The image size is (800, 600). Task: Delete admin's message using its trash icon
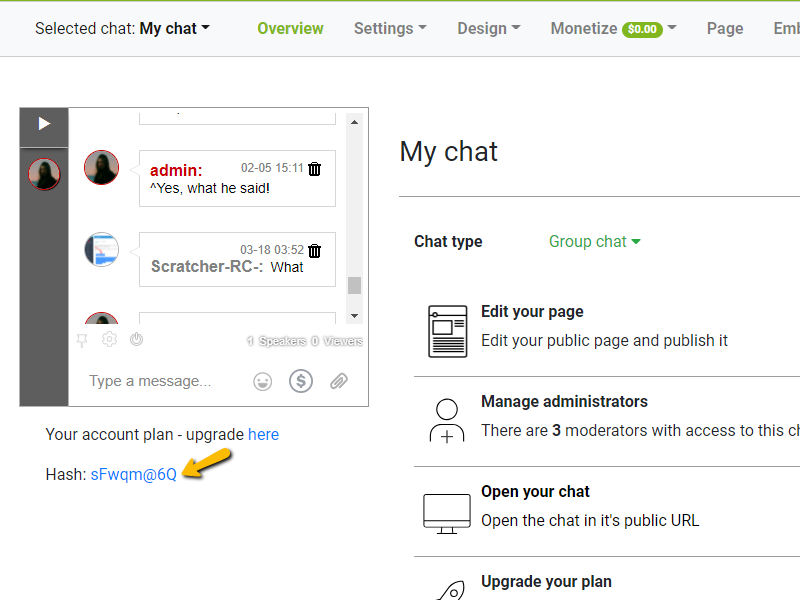314,169
